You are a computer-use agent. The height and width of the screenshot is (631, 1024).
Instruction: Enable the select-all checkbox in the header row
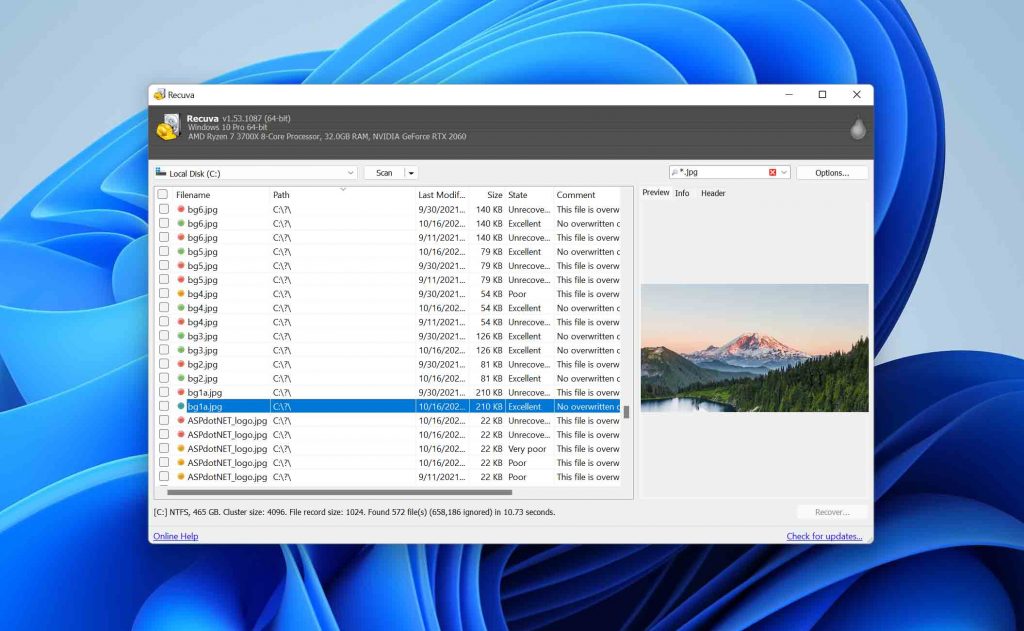[161, 195]
